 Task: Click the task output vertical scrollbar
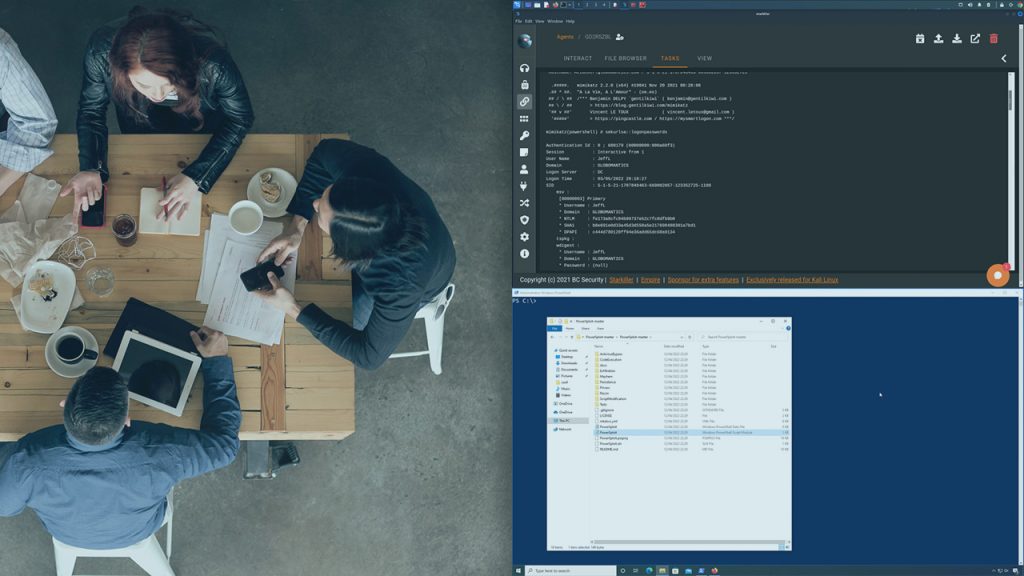(1010, 100)
